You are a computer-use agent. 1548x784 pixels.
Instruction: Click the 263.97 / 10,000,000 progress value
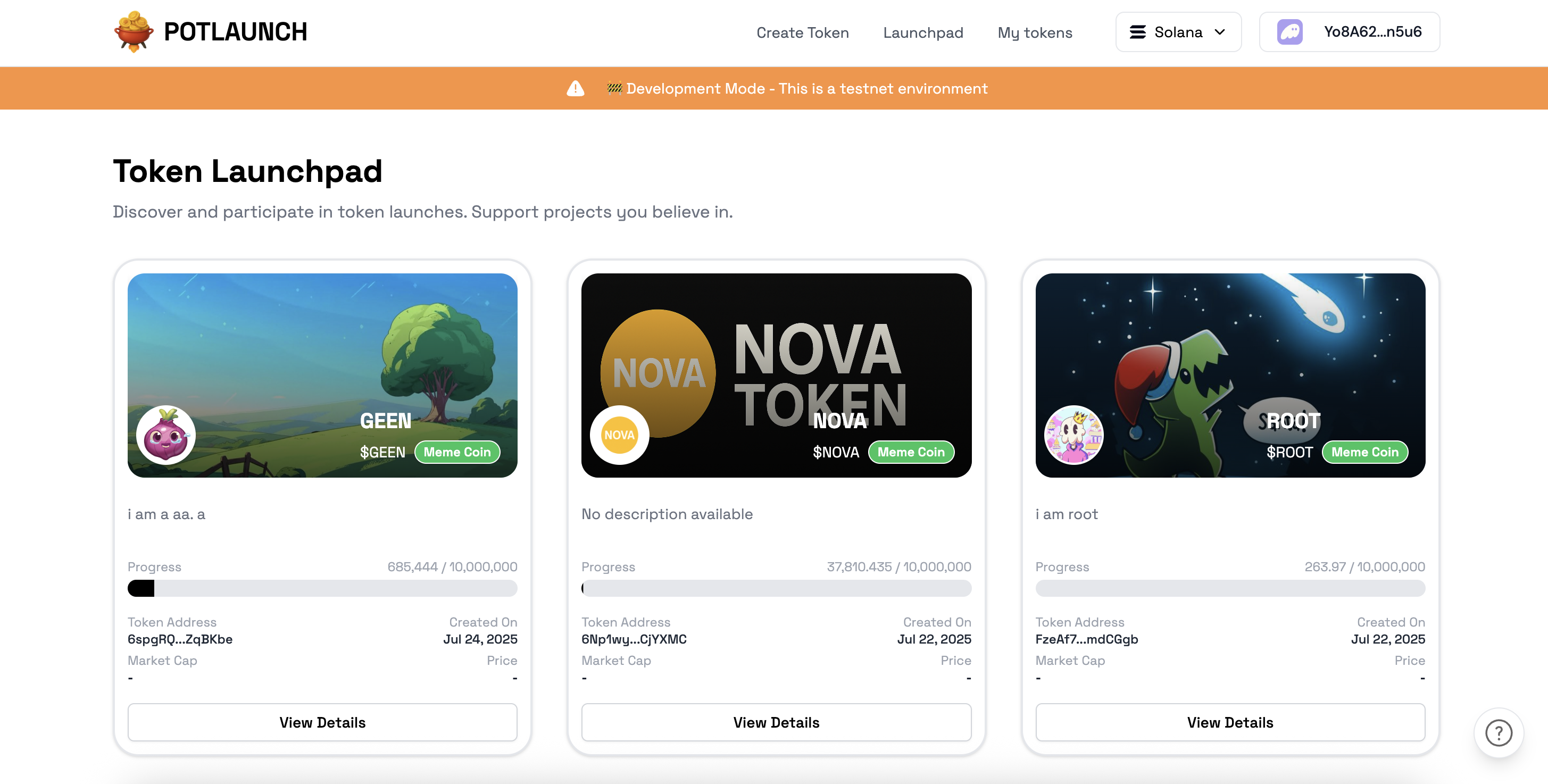pyautogui.click(x=1364, y=566)
